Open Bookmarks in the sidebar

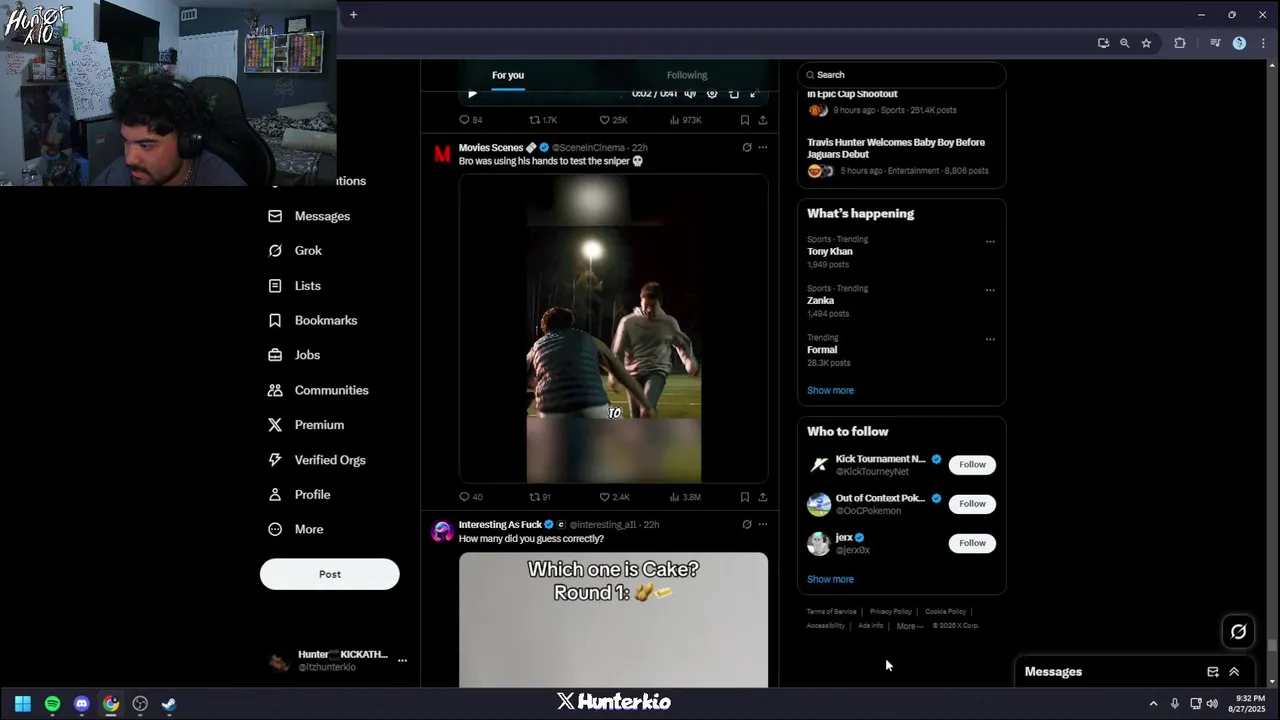point(312,320)
